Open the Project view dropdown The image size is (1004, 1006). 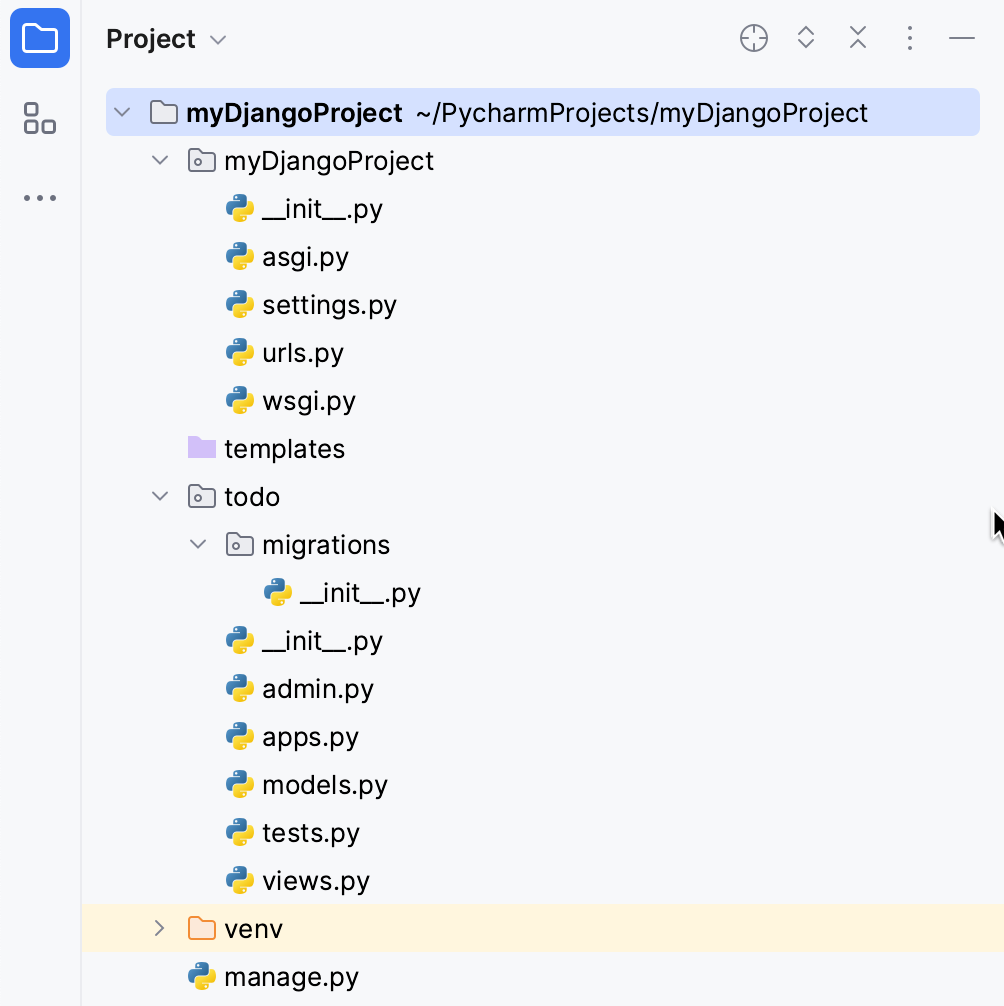[218, 39]
